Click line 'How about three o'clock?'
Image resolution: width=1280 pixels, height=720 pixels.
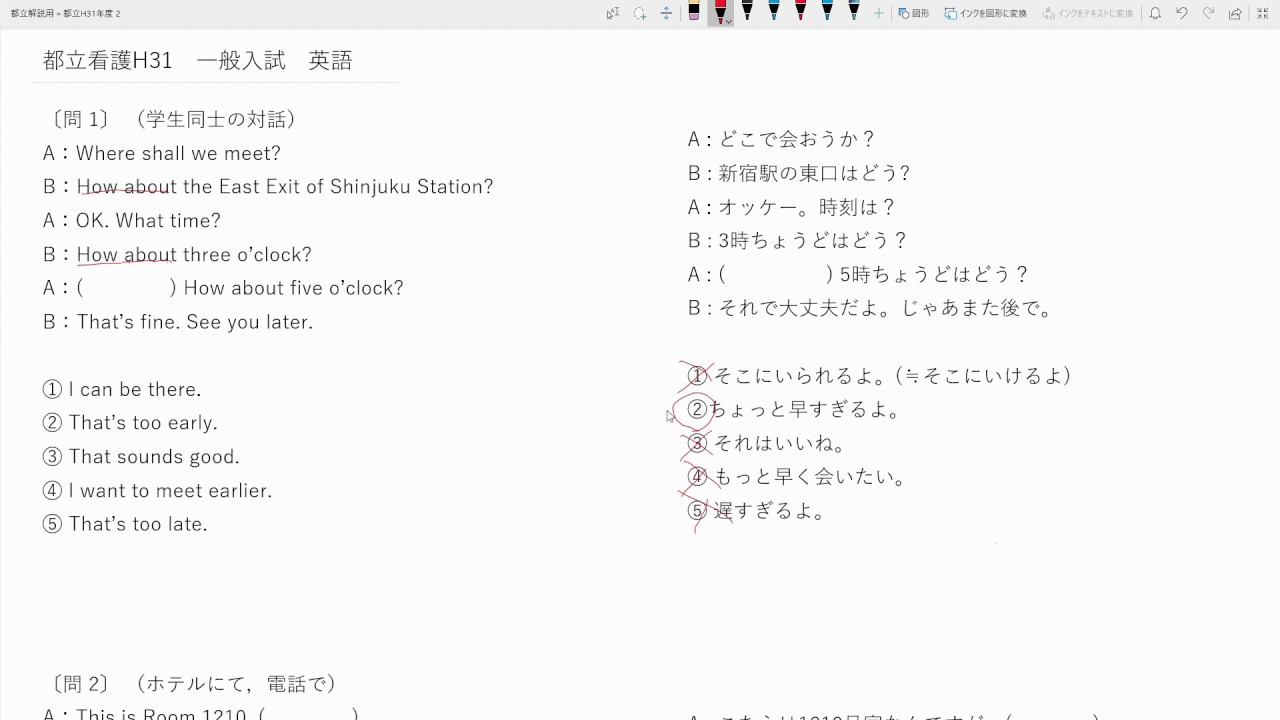(x=194, y=254)
